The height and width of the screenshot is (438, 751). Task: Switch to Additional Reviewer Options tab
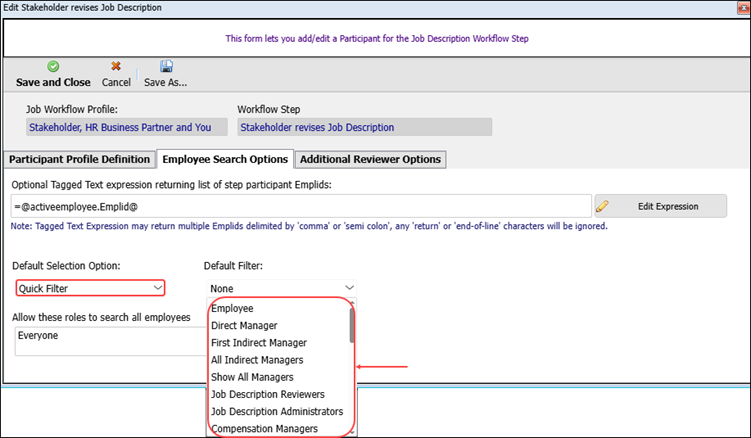tap(370, 159)
